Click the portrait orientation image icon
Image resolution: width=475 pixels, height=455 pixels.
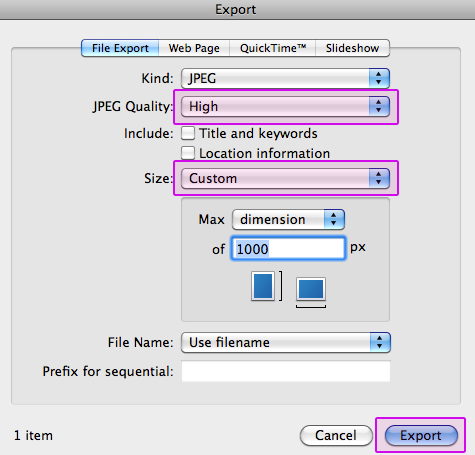coord(263,286)
